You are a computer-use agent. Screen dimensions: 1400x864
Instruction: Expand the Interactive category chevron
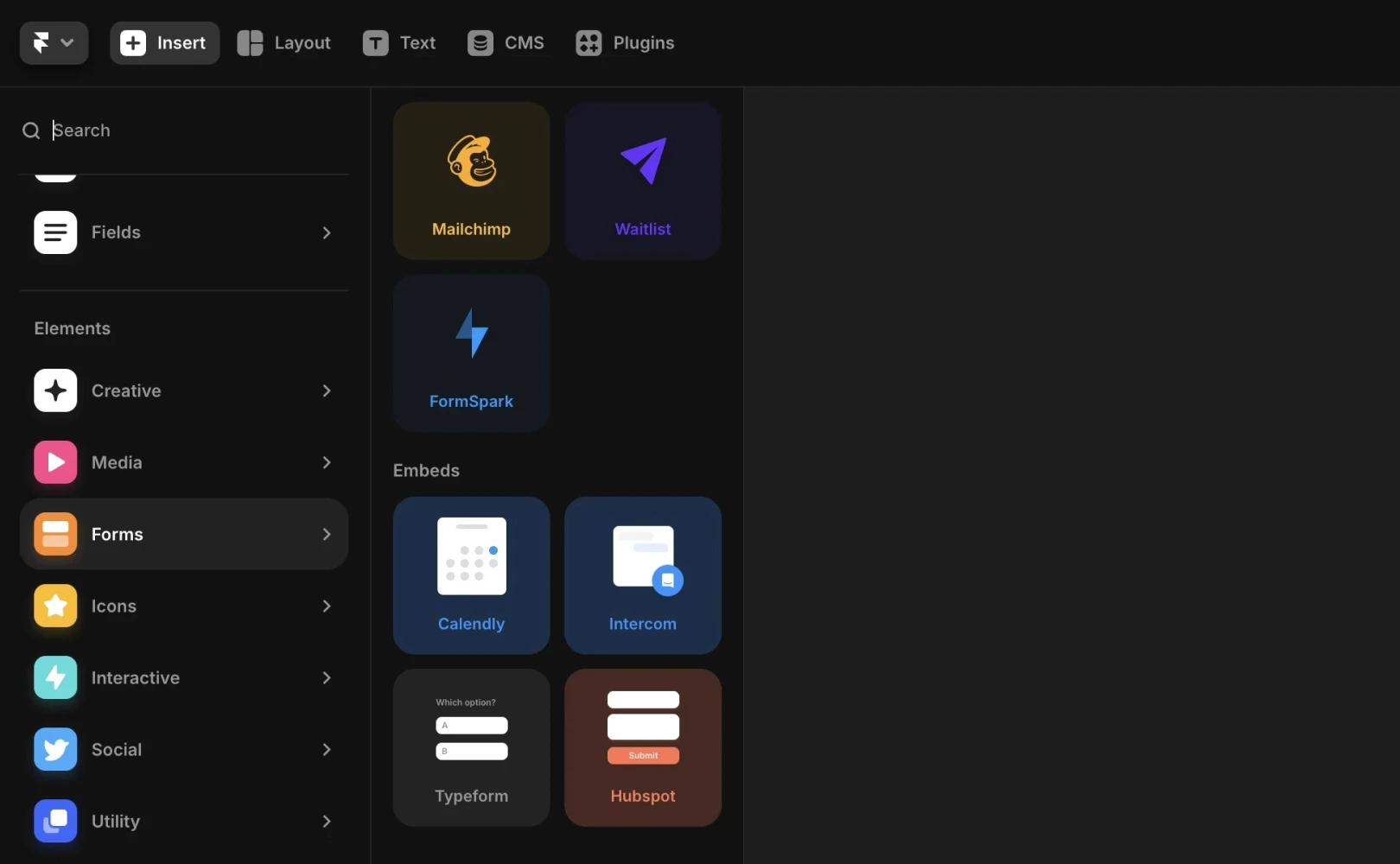(327, 677)
